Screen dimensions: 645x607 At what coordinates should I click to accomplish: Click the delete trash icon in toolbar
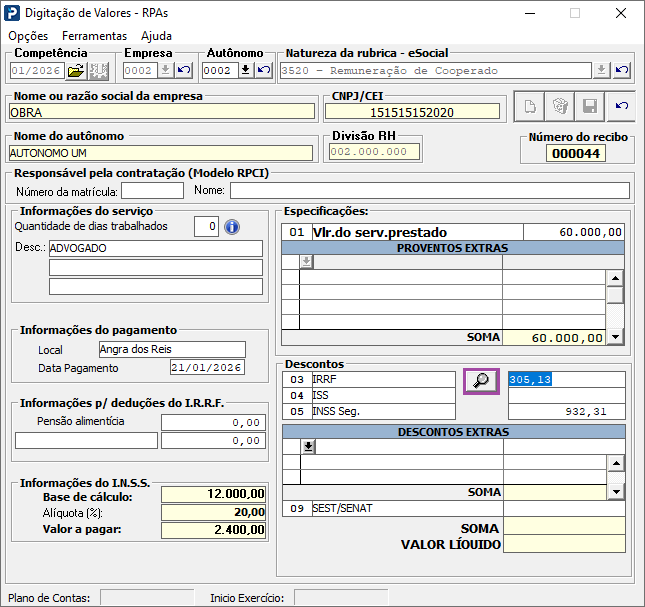(560, 107)
